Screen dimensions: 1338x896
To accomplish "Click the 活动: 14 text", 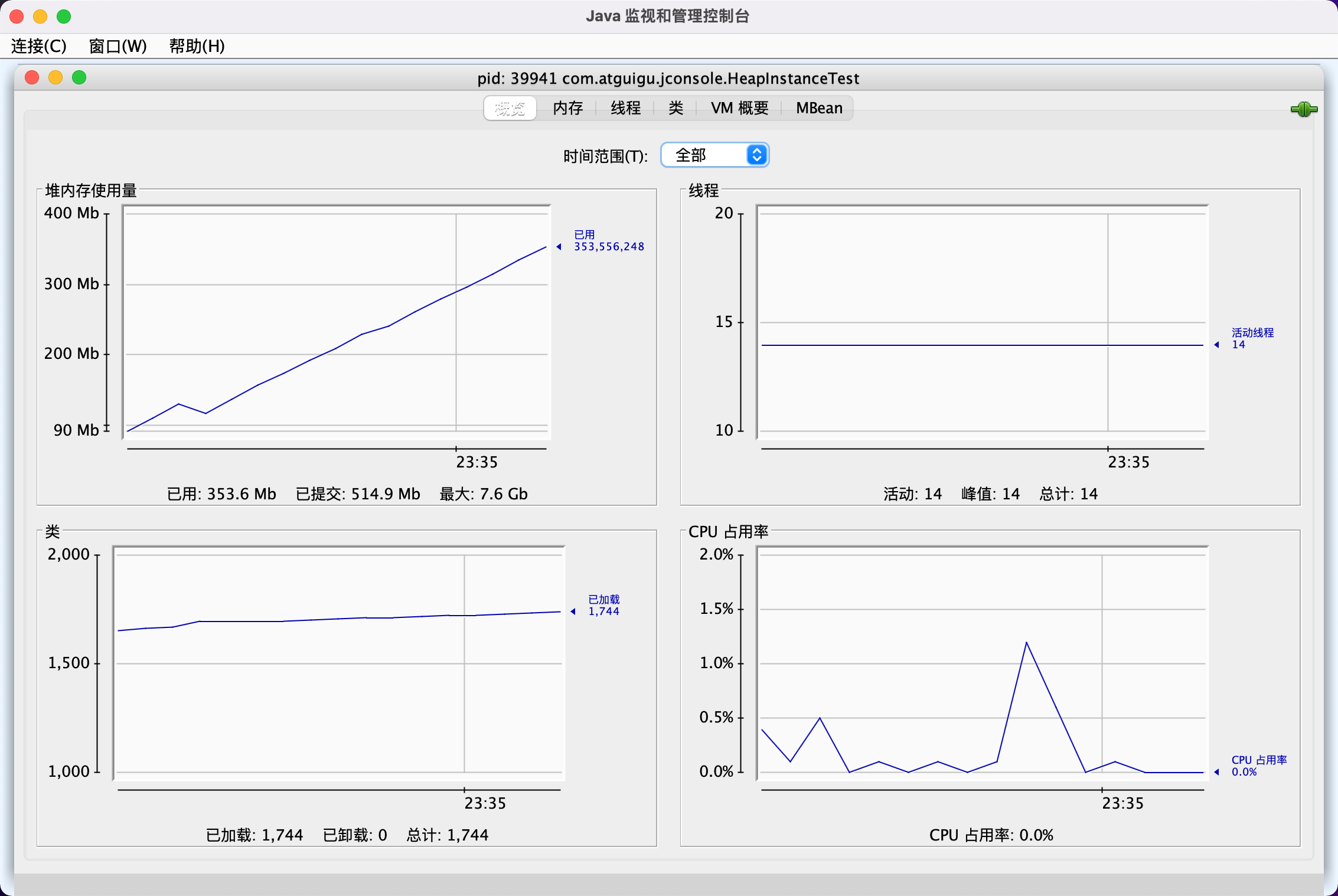I will [913, 494].
